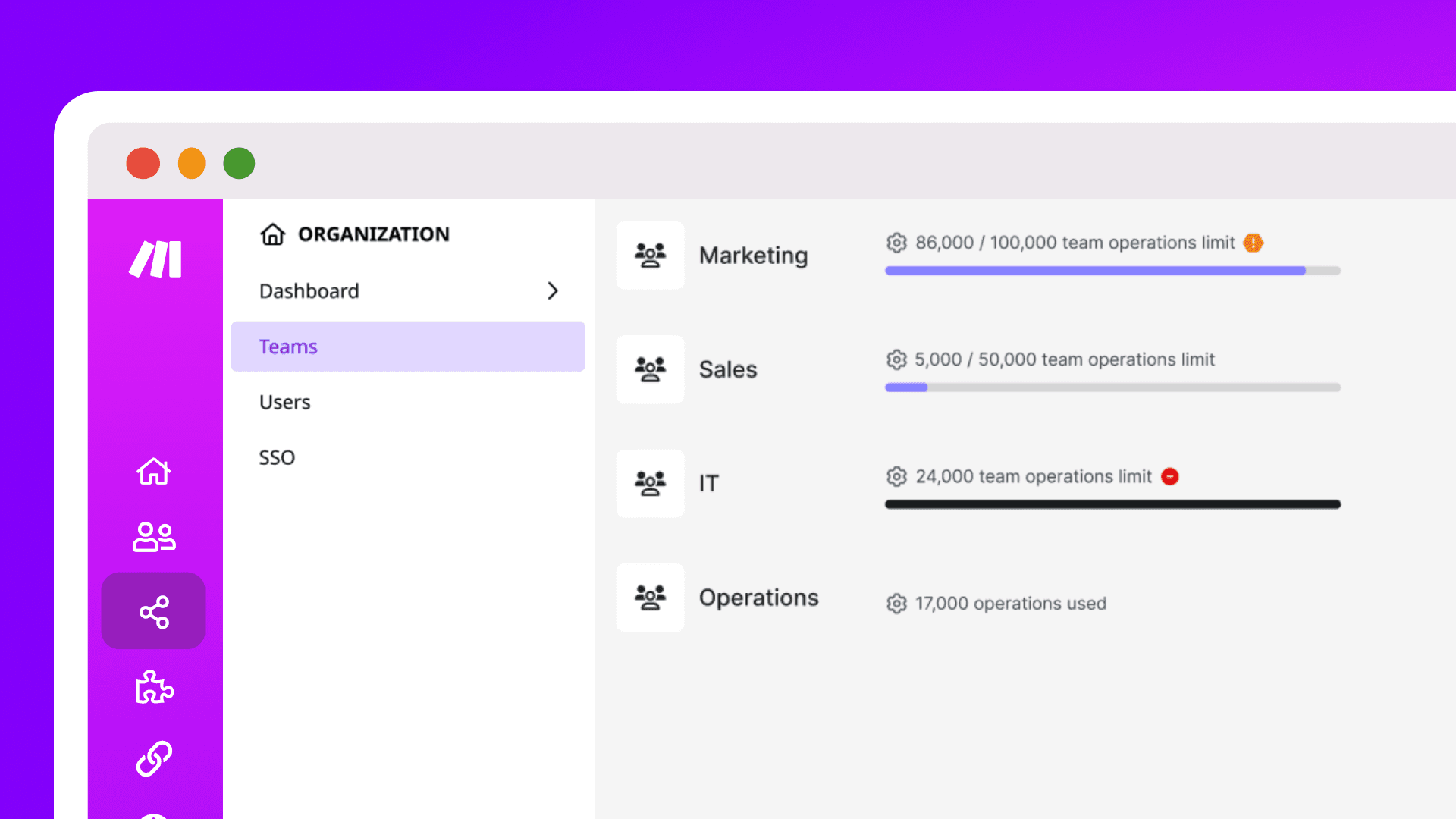Open the SSO menu item
The height and width of the screenshot is (819, 1456).
click(x=277, y=457)
